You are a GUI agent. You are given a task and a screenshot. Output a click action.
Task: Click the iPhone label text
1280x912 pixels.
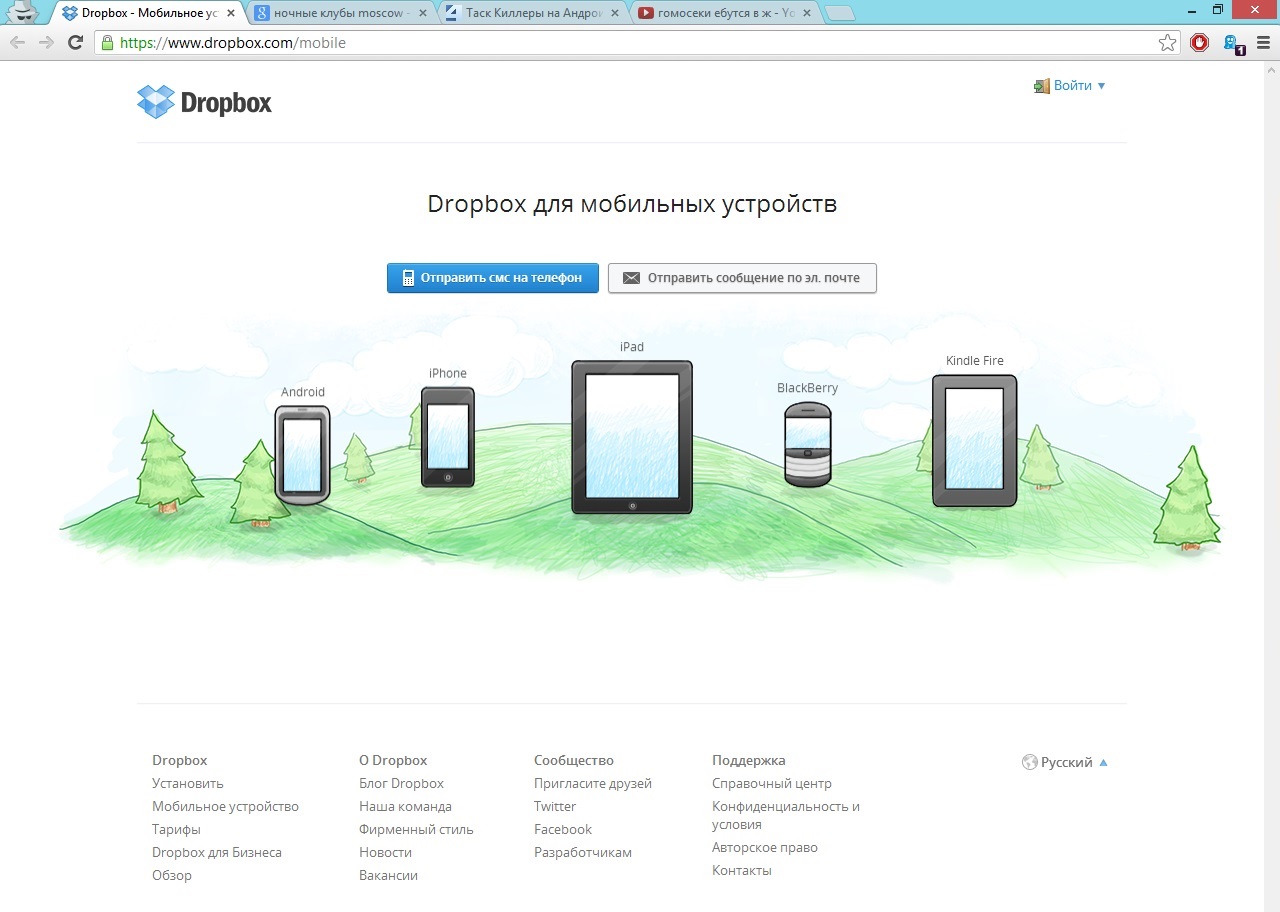(448, 373)
